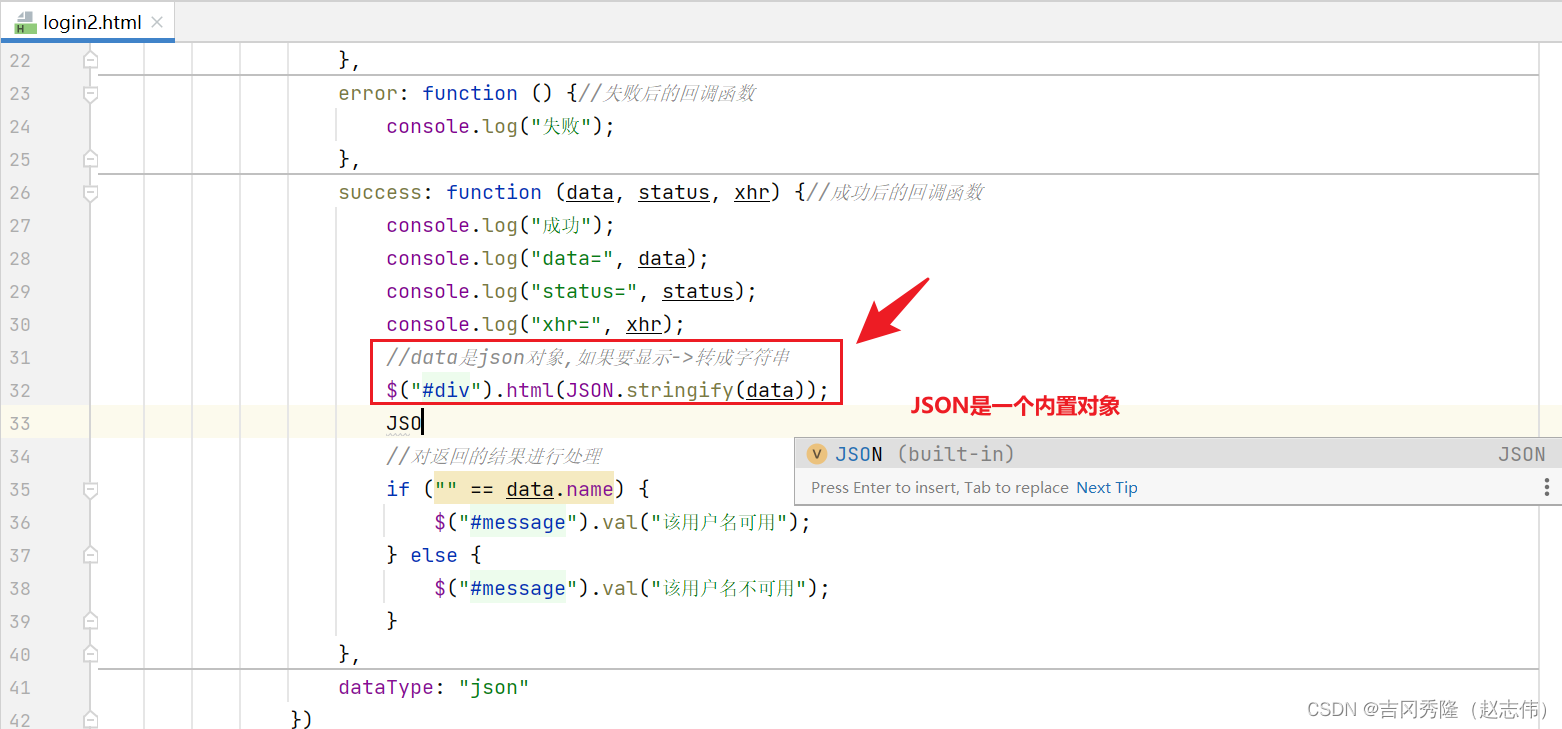Select the login2.html tab
Screen dimensions: 1562x729
coord(90,22)
